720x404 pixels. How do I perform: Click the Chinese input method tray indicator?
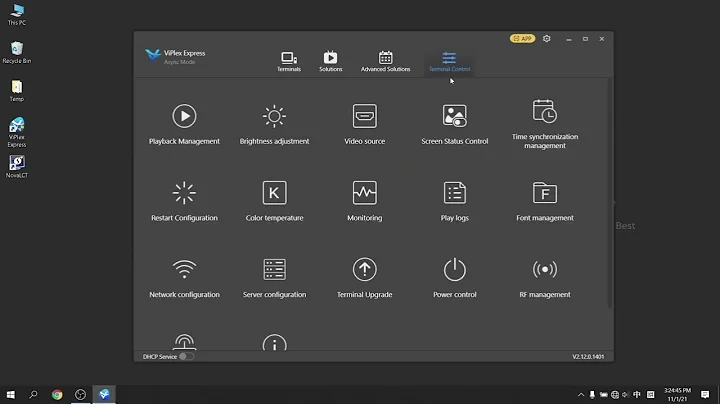pyautogui.click(x=636, y=394)
